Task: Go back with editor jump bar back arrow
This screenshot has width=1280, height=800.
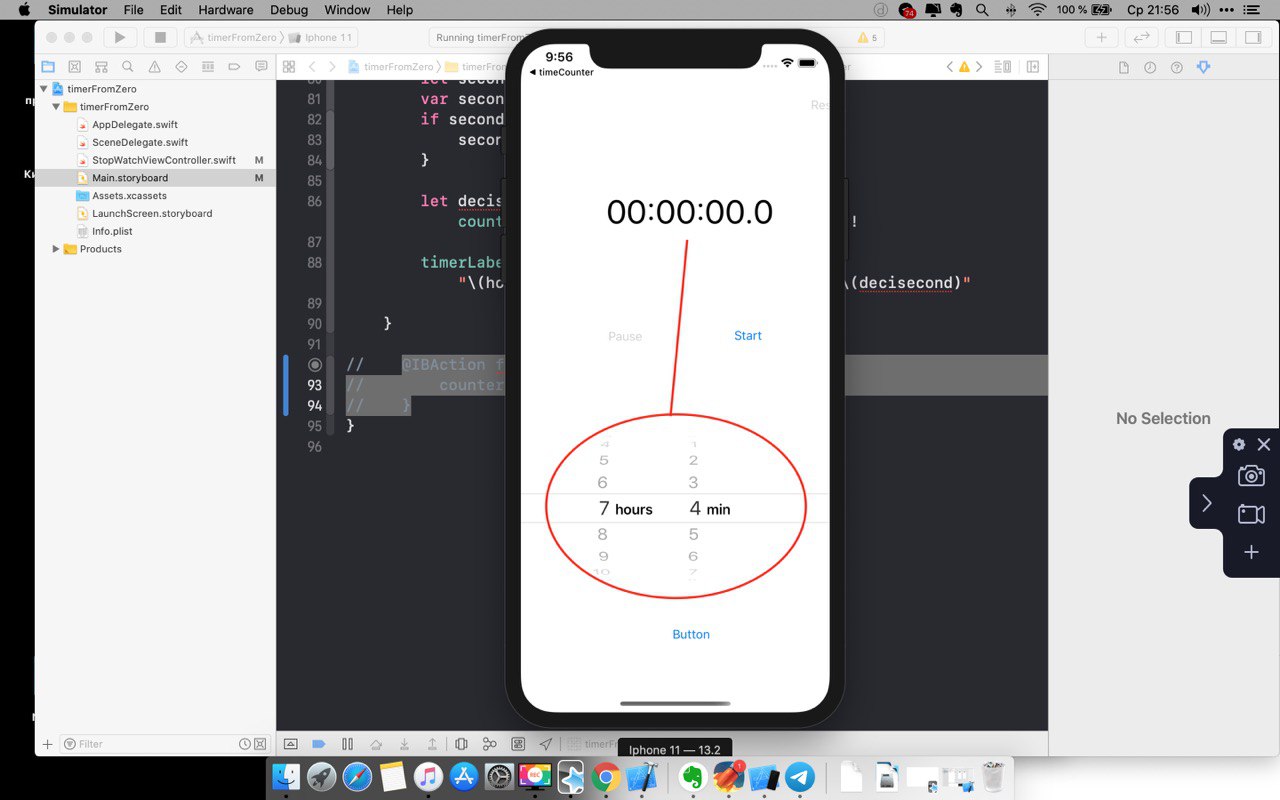Action: [x=313, y=67]
